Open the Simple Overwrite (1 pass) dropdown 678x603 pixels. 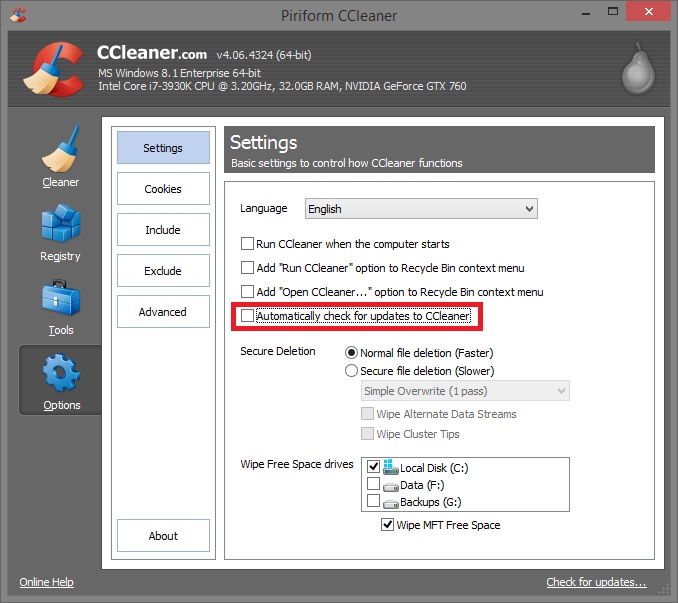click(465, 391)
